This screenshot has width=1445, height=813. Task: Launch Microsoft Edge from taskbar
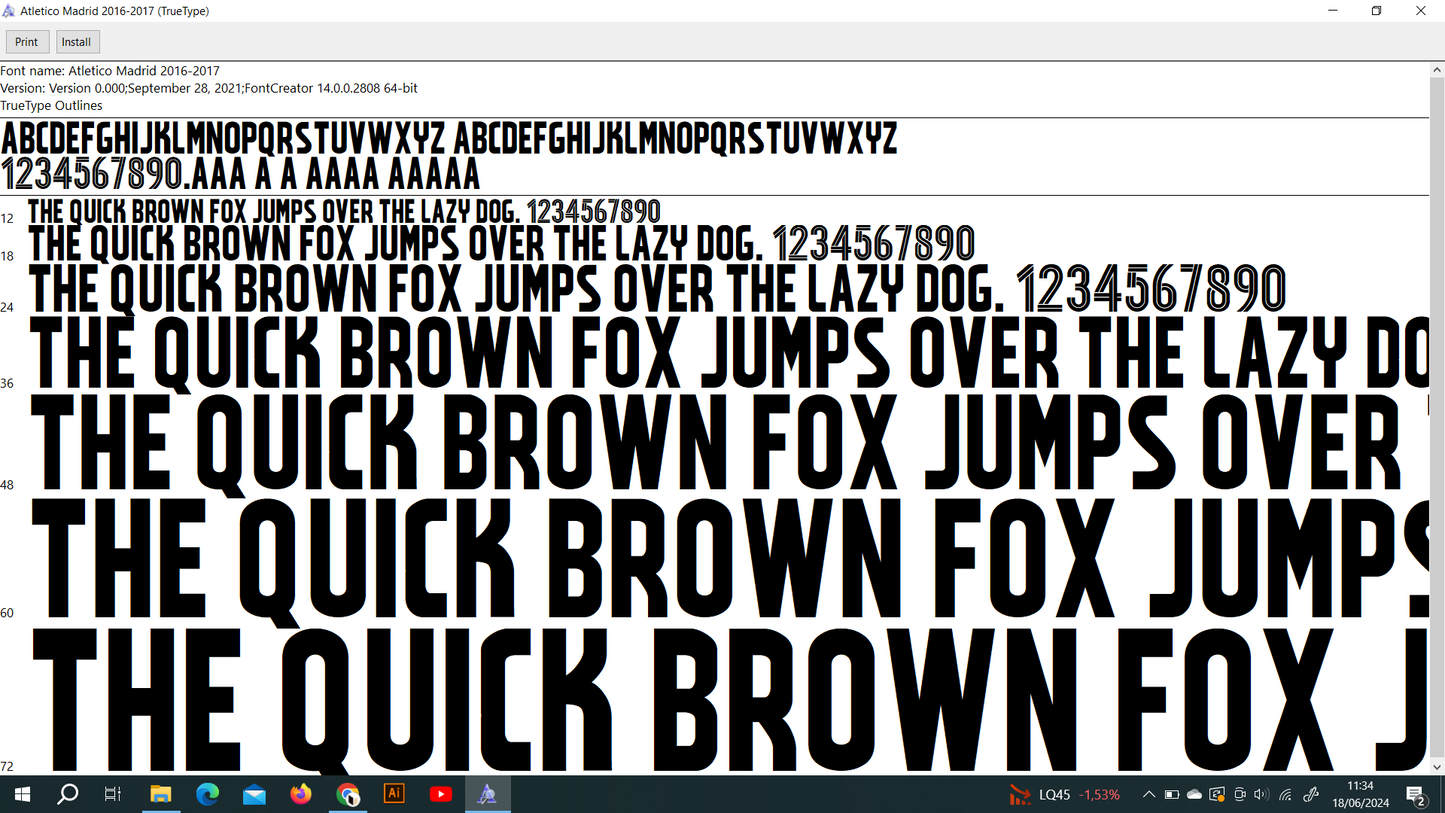(x=207, y=795)
